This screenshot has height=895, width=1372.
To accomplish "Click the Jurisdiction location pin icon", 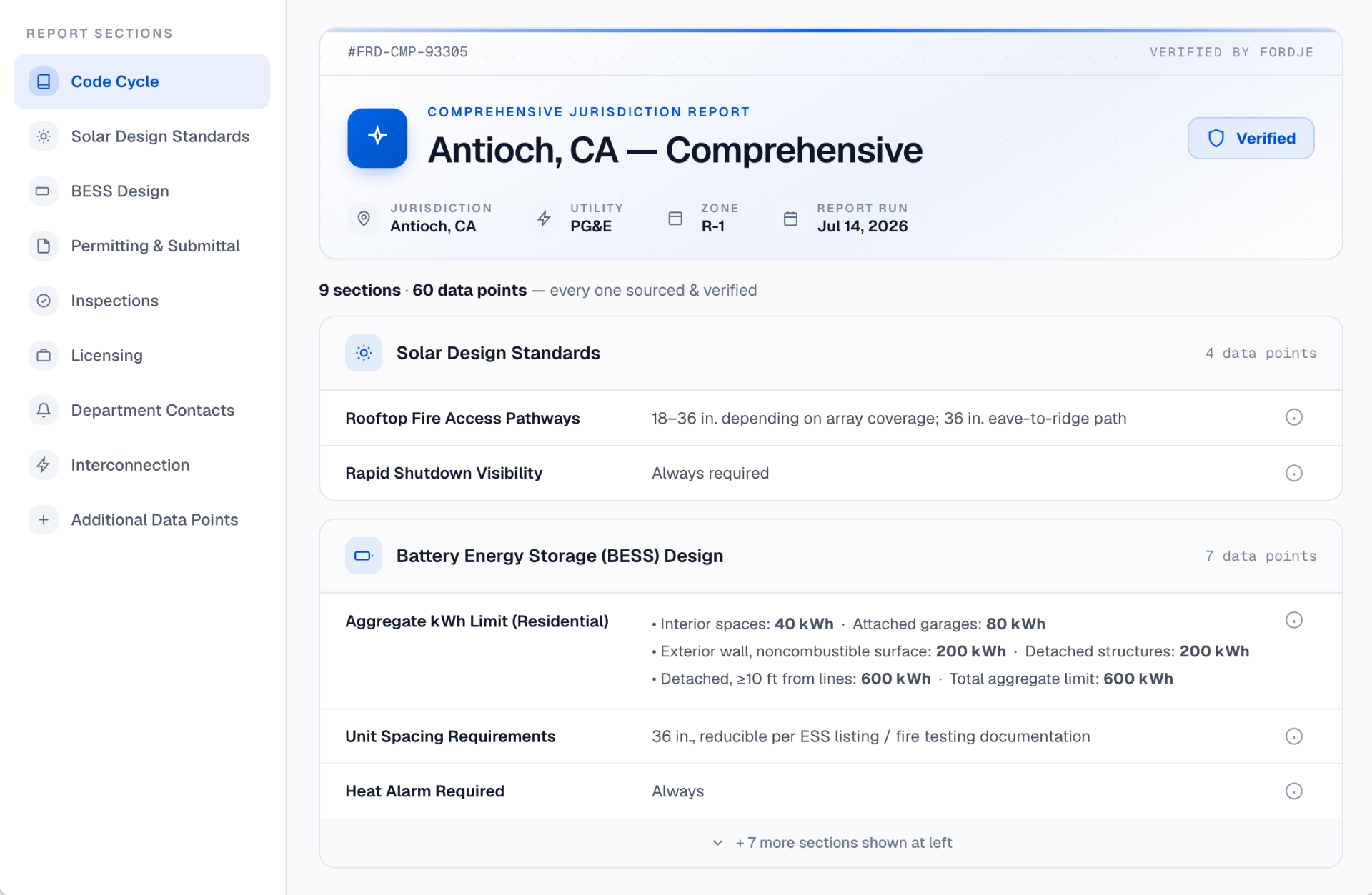I will 364,218.
